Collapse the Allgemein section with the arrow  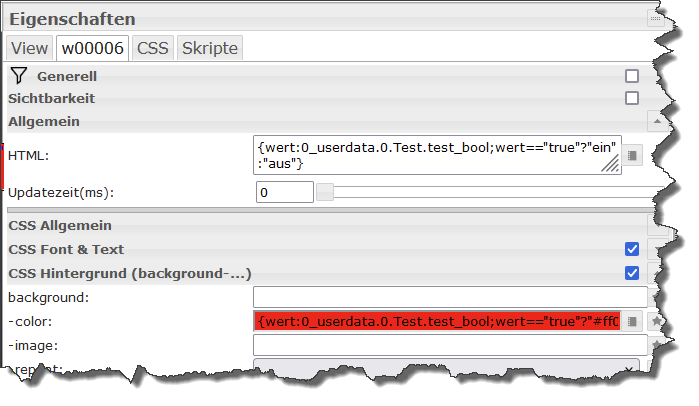(x=656, y=121)
